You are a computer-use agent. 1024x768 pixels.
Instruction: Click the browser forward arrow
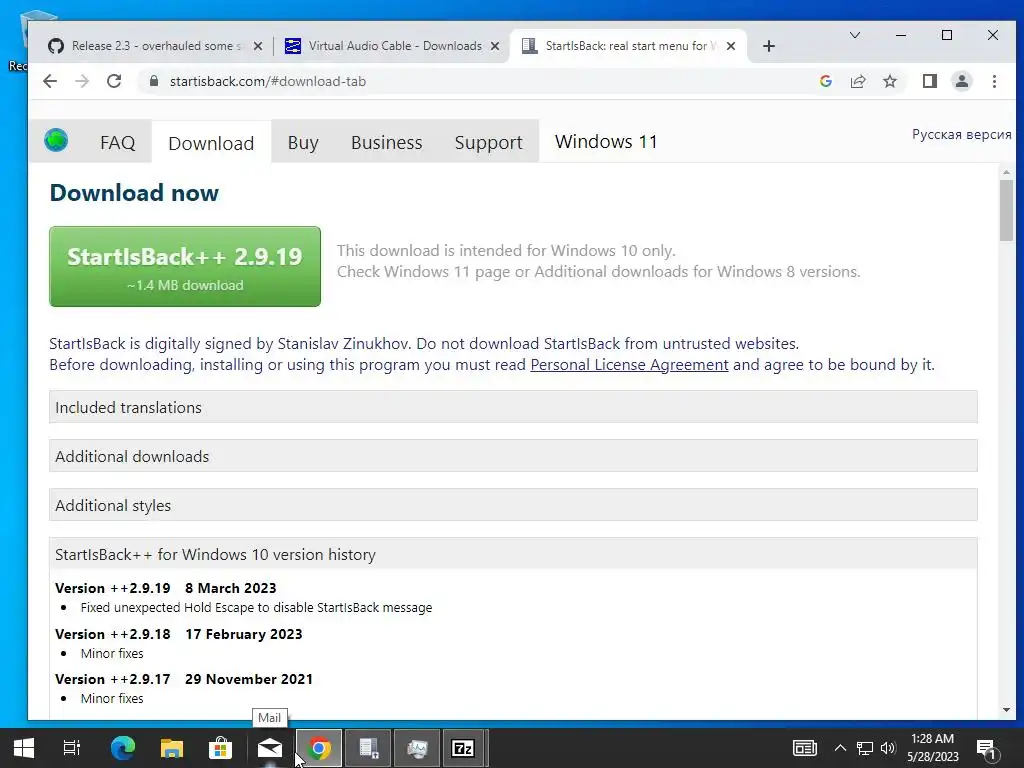click(82, 82)
